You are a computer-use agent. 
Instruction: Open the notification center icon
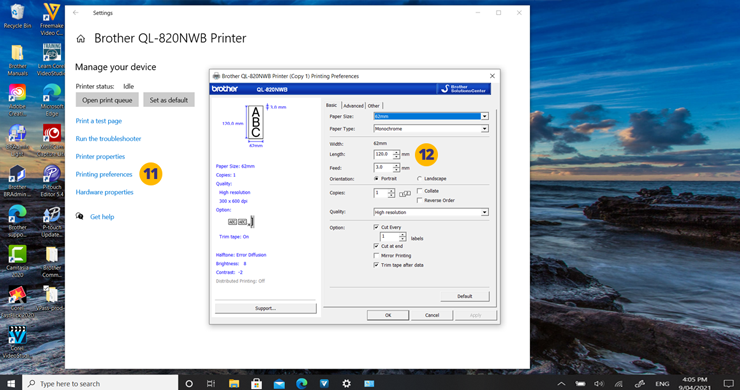pyautogui.click(x=729, y=383)
